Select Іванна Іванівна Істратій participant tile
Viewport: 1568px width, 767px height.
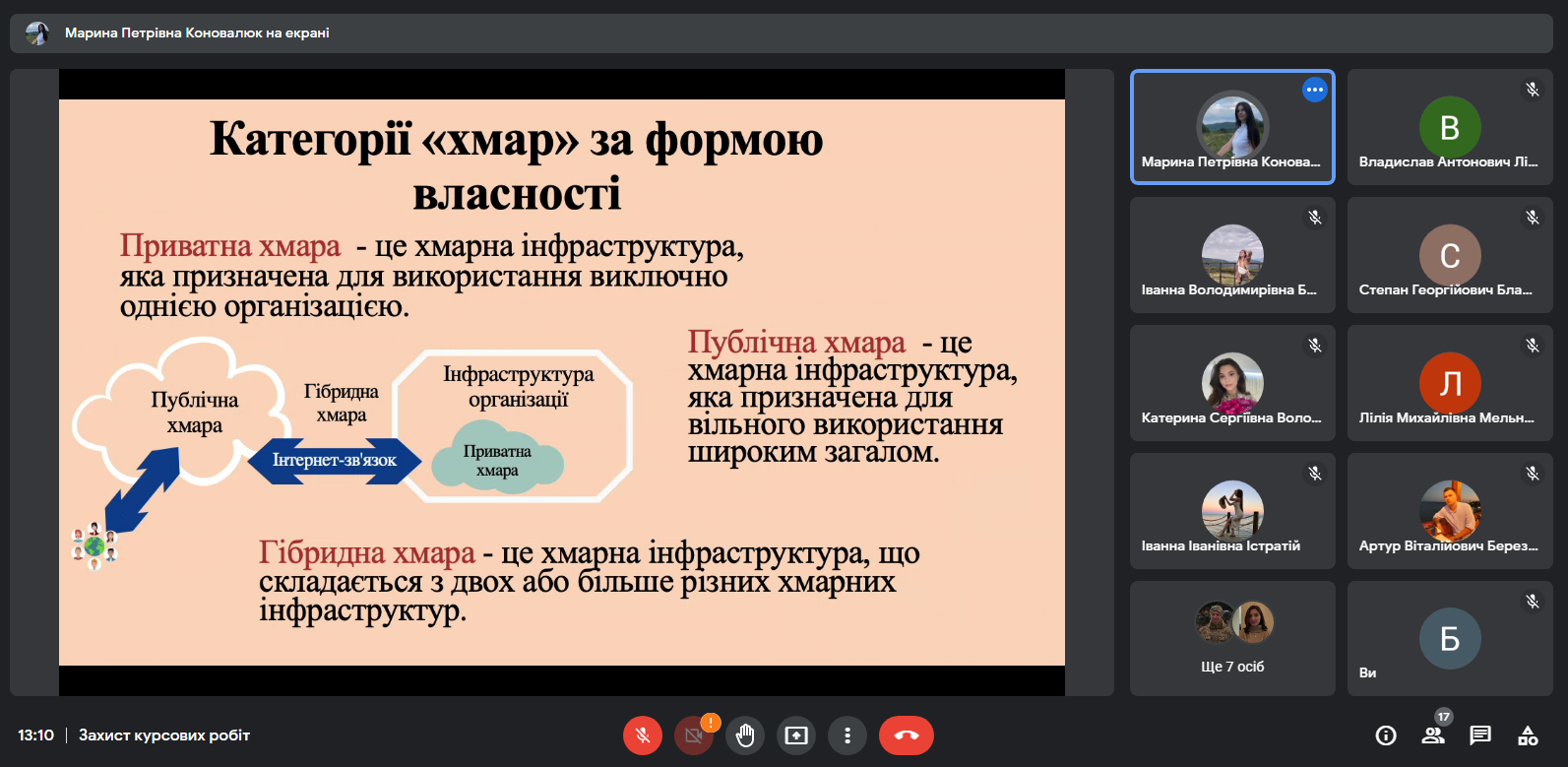click(1232, 511)
